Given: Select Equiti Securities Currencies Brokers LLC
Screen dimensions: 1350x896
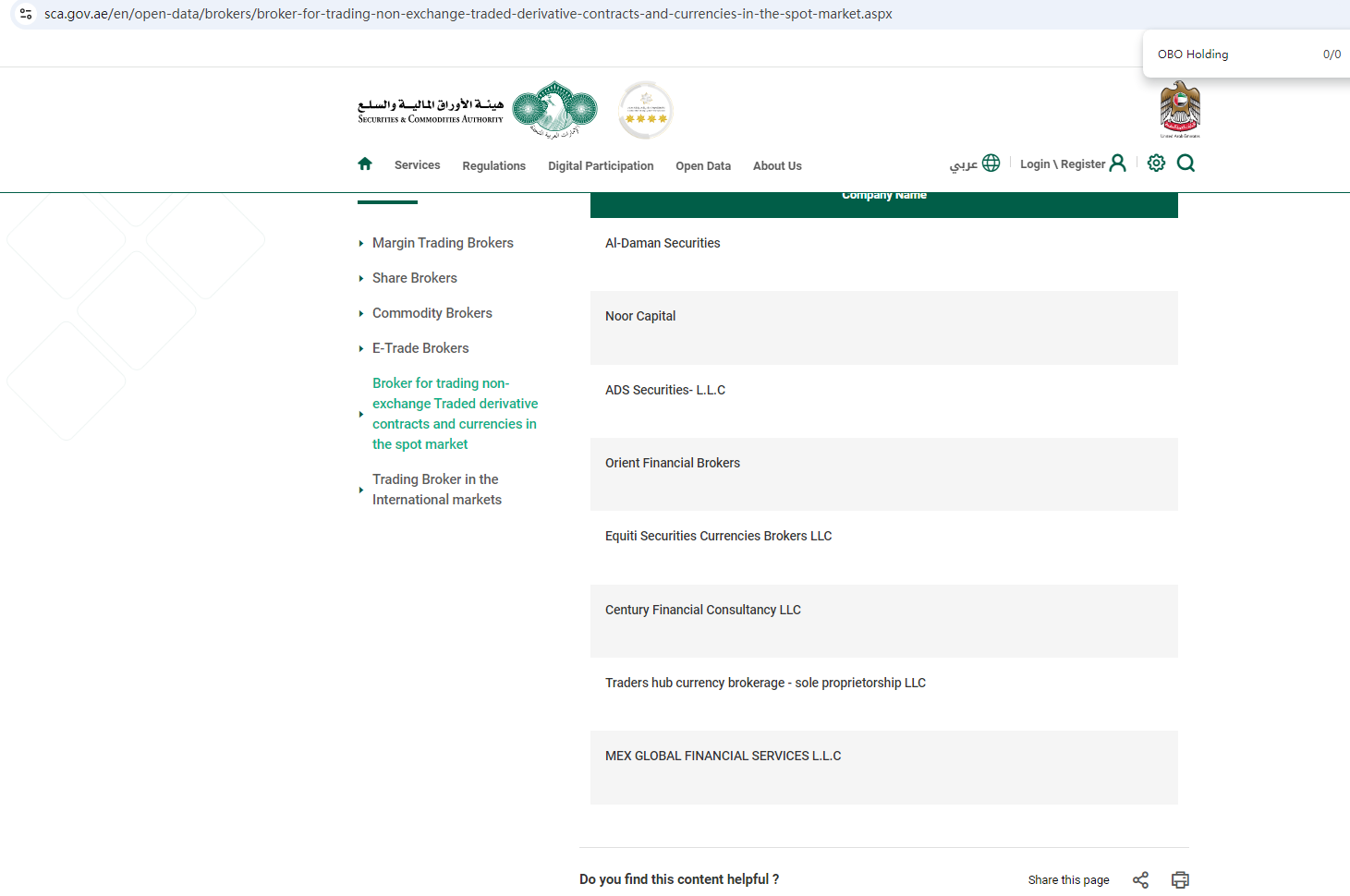Looking at the screenshot, I should tap(884, 548).
